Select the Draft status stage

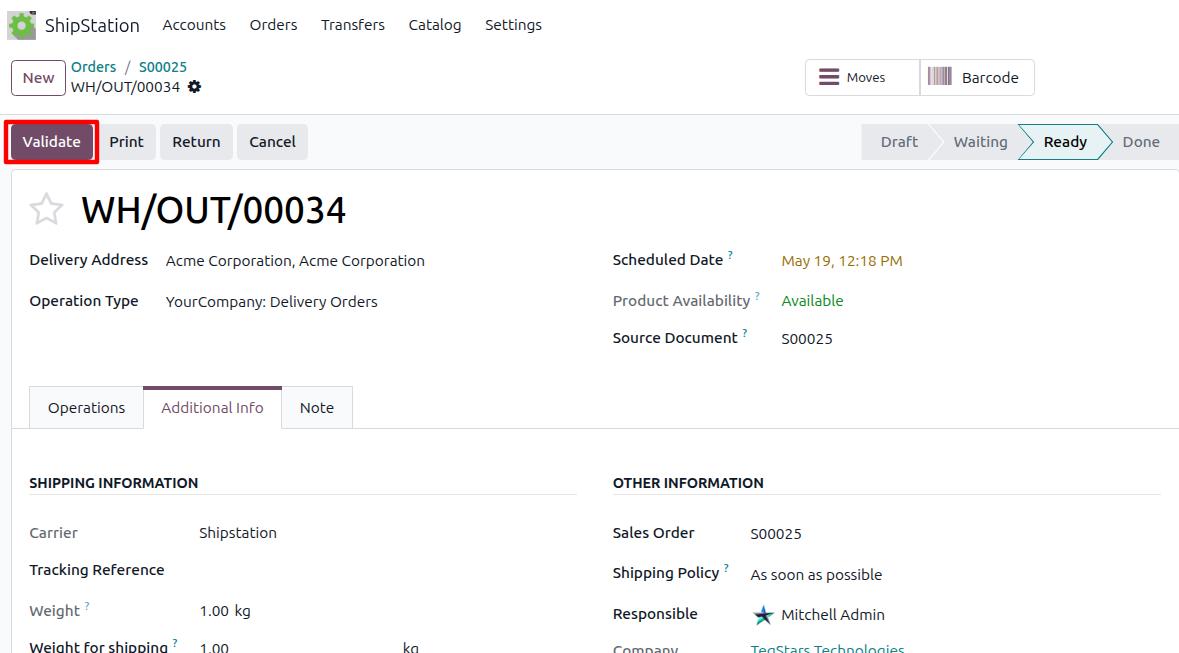[899, 141]
